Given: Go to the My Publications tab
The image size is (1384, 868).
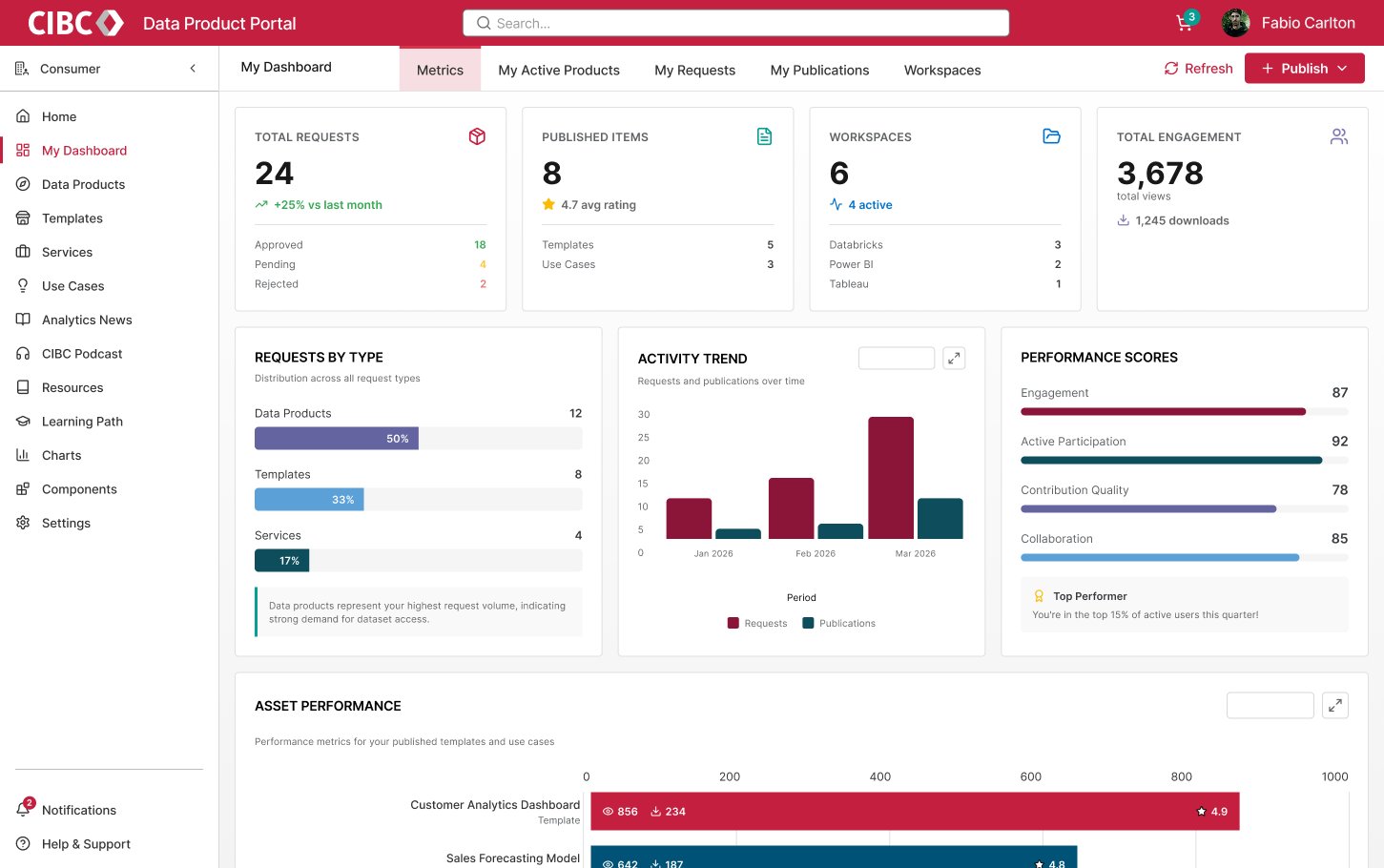Looking at the screenshot, I should coord(819,70).
